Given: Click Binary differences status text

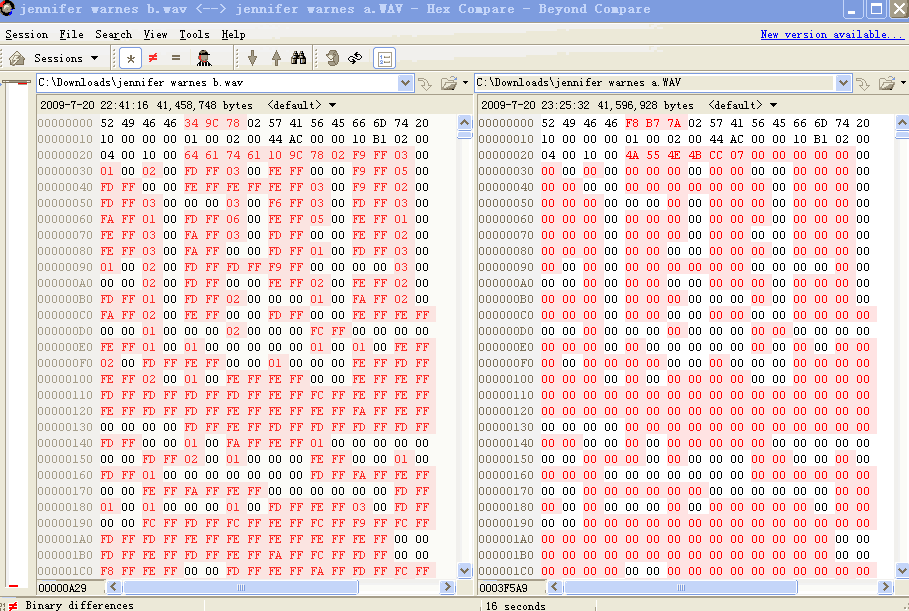Looking at the screenshot, I should (x=79, y=605).
